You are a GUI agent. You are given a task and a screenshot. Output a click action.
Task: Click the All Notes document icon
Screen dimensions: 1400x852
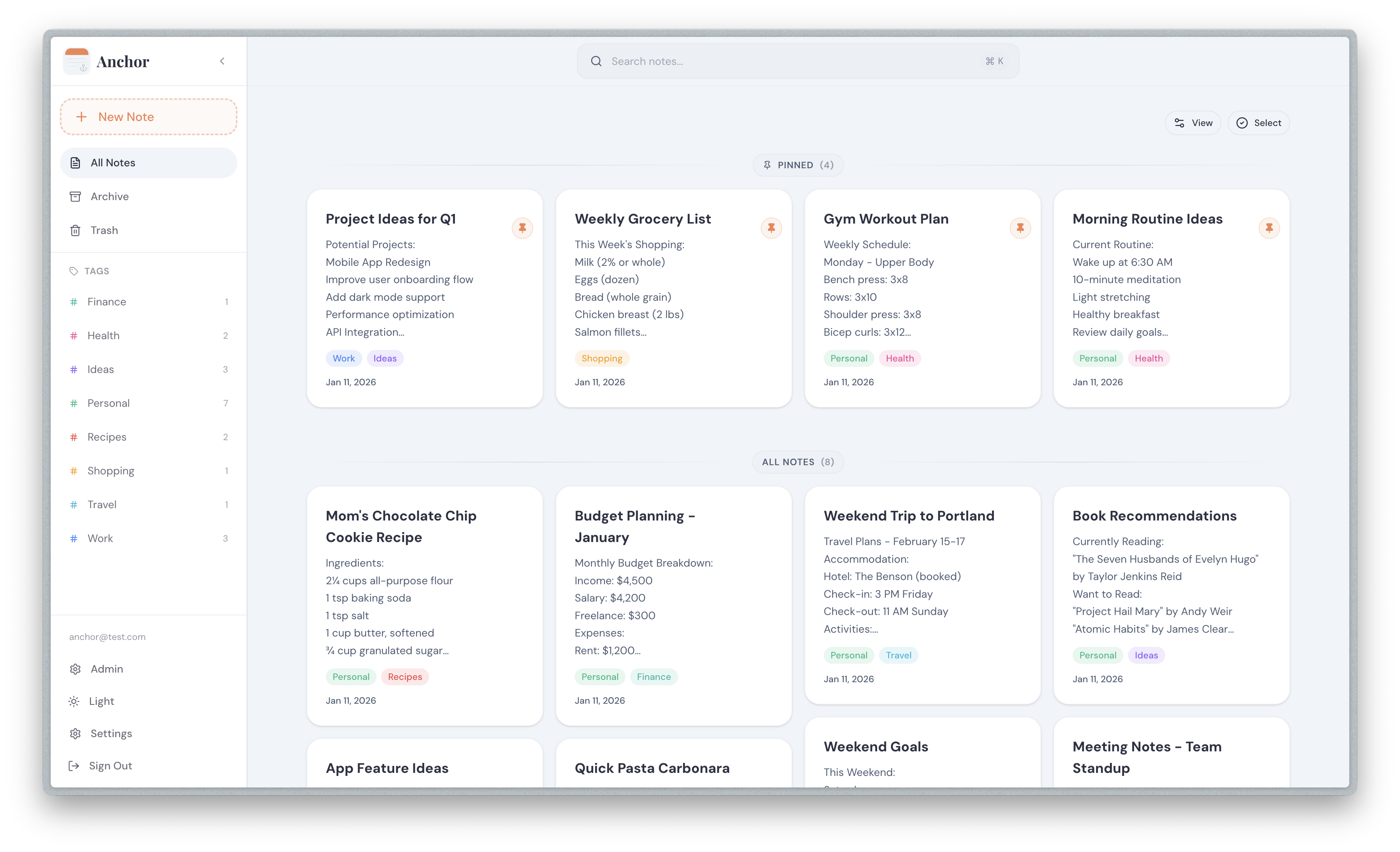pos(75,163)
